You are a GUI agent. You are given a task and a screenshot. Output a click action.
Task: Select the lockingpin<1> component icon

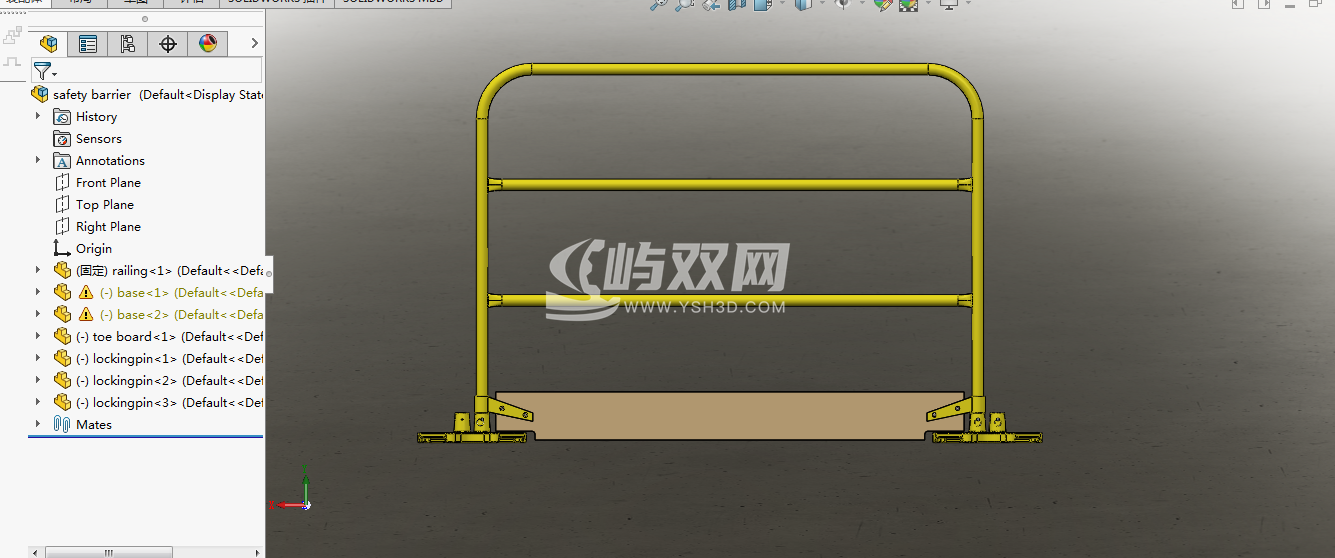pyautogui.click(x=62, y=359)
